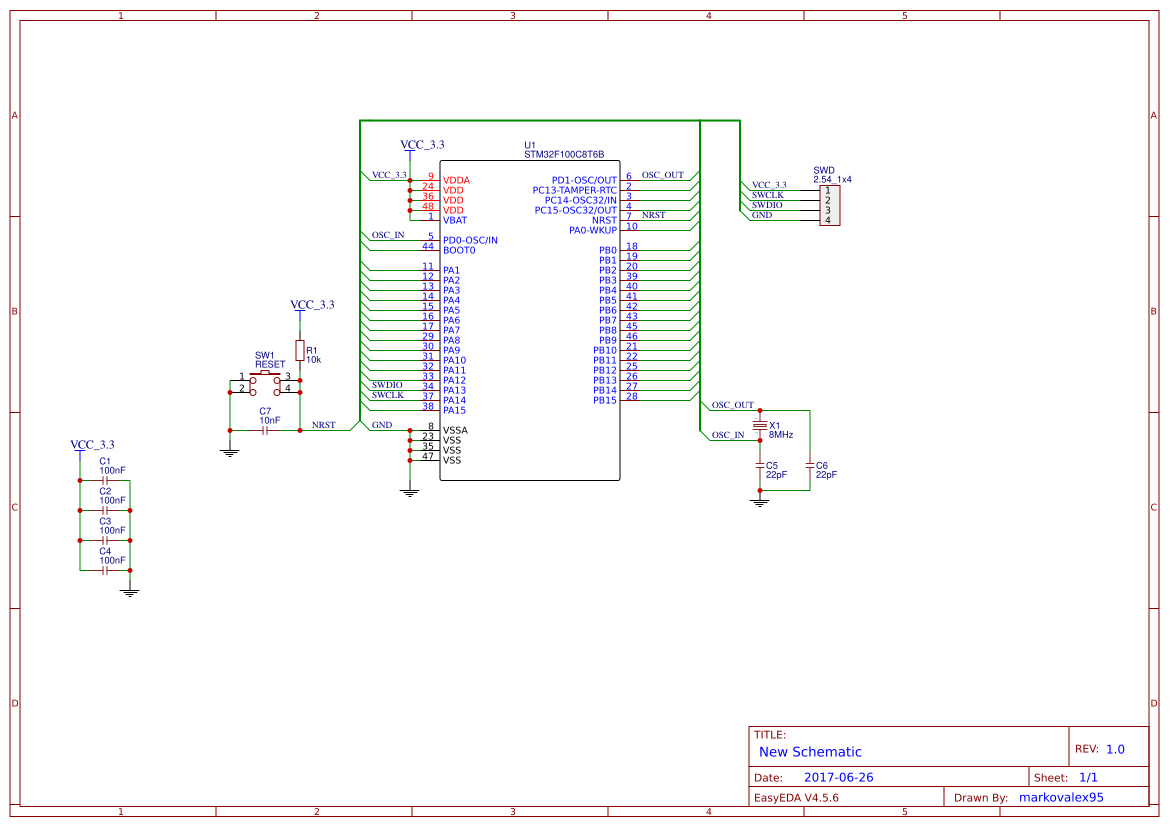Click the PA0-WKUP pin label

coord(593,230)
